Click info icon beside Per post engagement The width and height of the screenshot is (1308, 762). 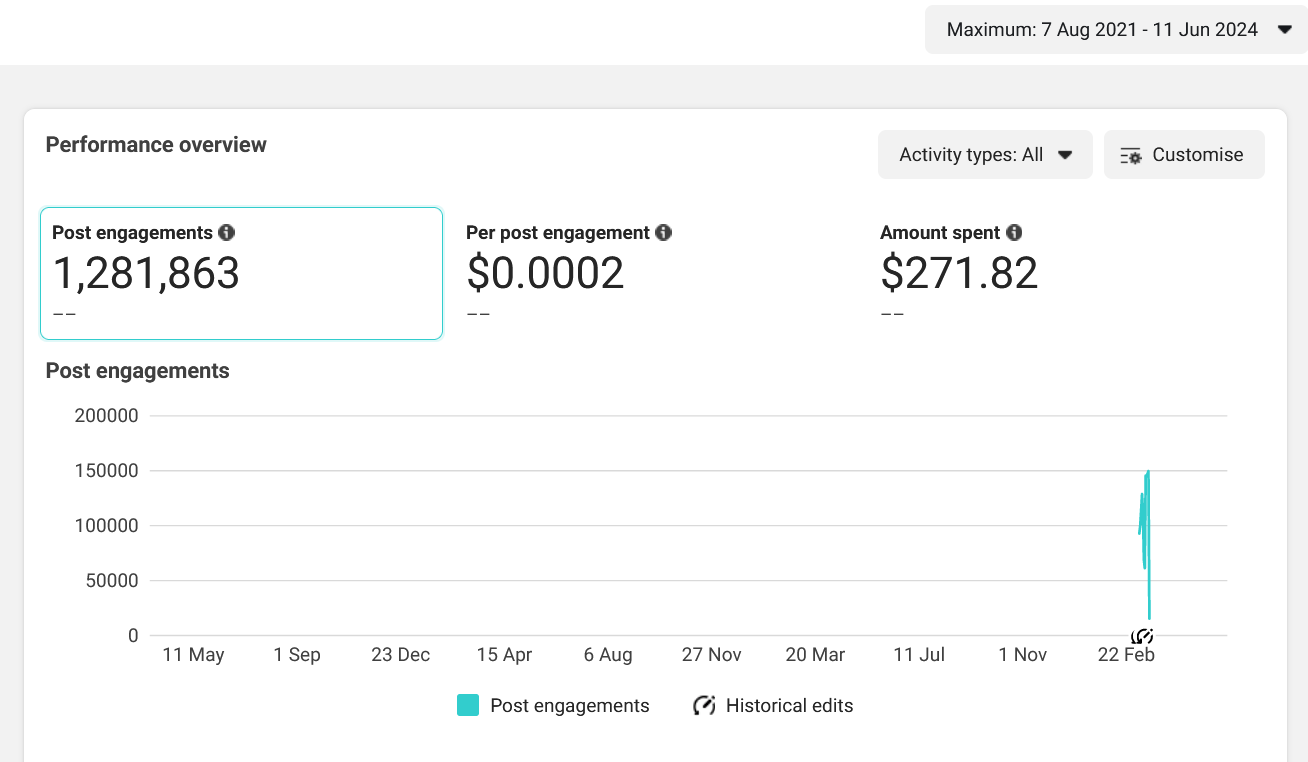663,233
